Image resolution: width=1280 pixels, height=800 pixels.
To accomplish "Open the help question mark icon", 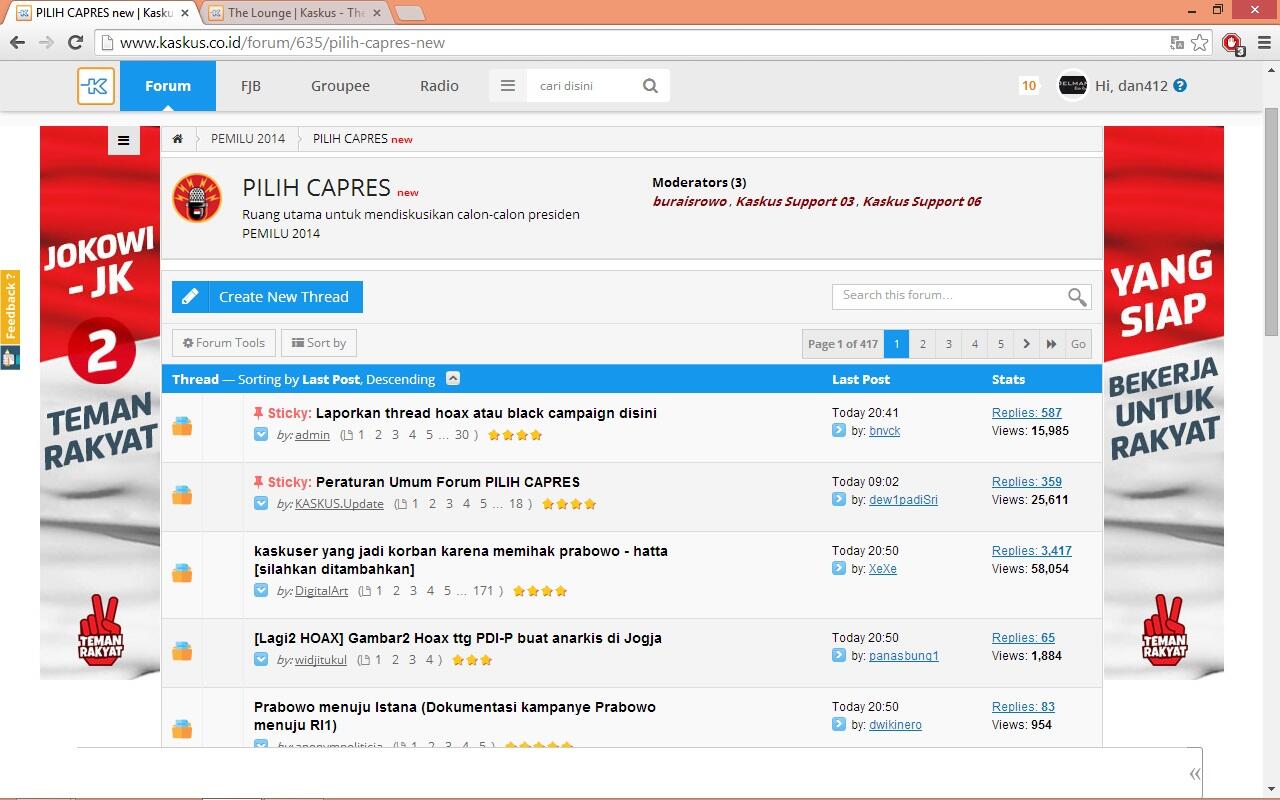I will point(1180,86).
